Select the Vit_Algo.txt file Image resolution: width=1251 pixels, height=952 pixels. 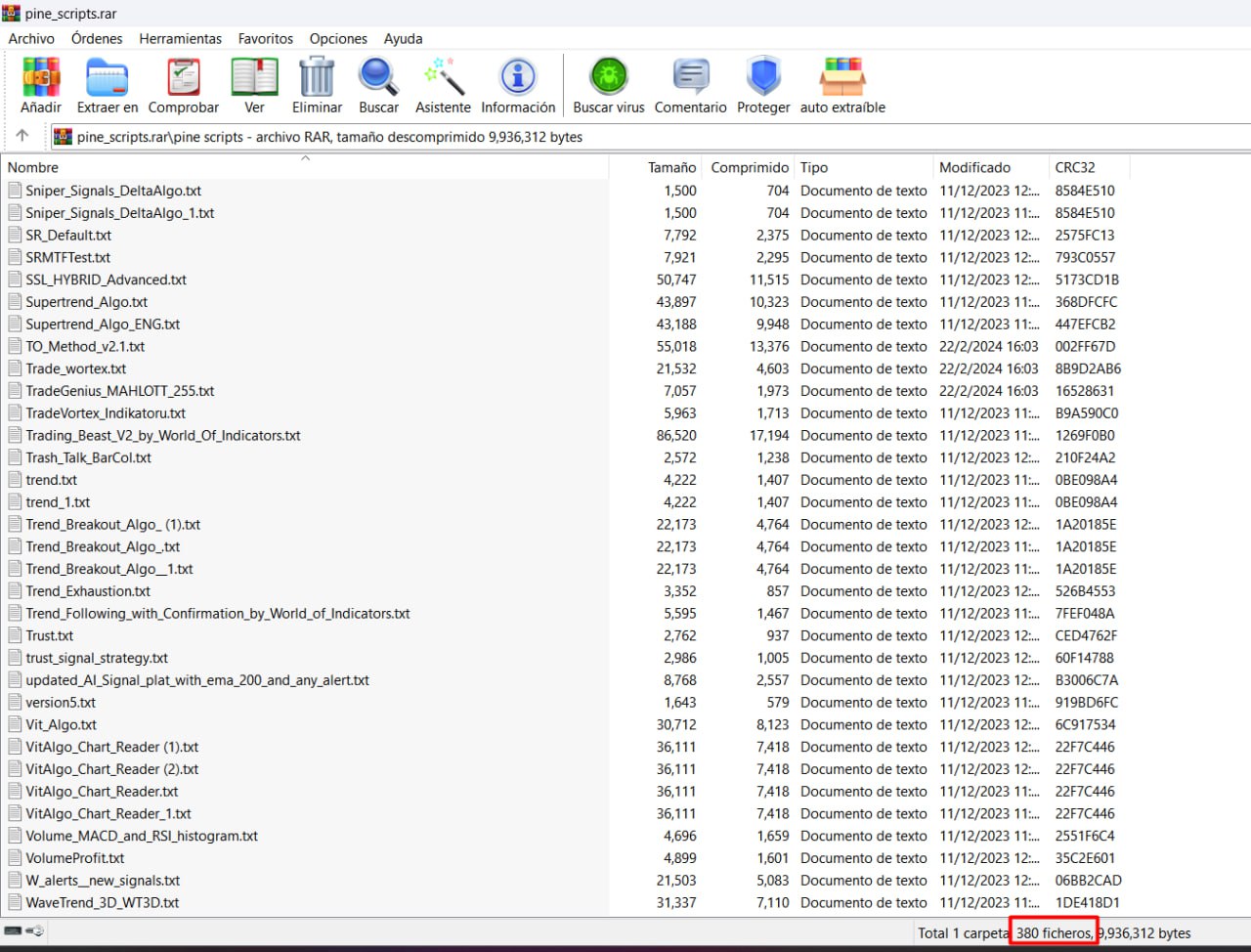[x=61, y=724]
